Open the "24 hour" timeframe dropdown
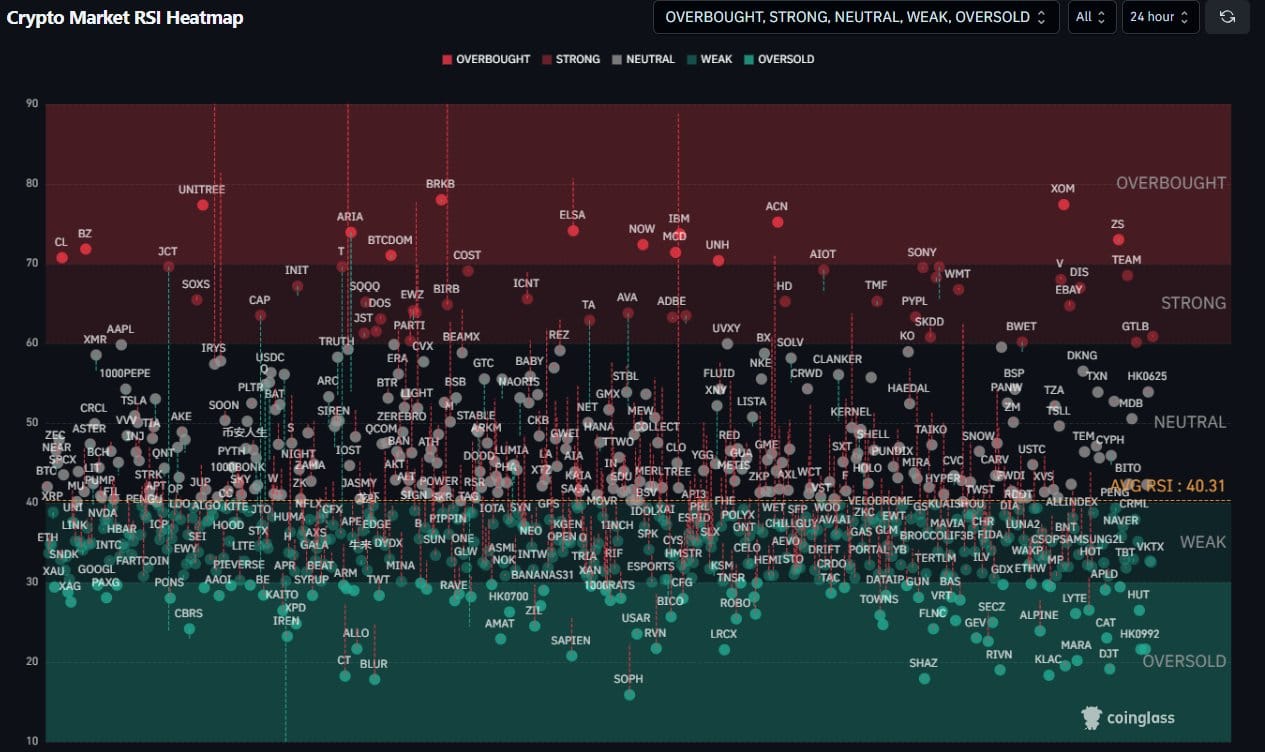Viewport: 1265px width, 752px height. 1161,17
